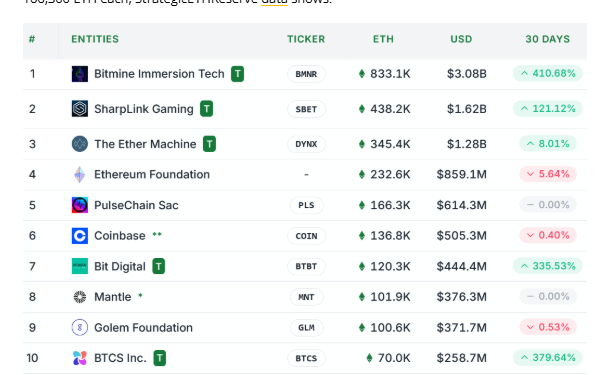Click the TICKER column header
The height and width of the screenshot is (375, 605).
point(306,39)
